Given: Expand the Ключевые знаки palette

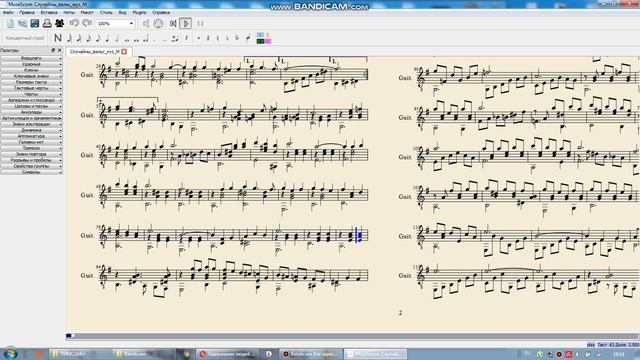Looking at the screenshot, I should 31,76.
